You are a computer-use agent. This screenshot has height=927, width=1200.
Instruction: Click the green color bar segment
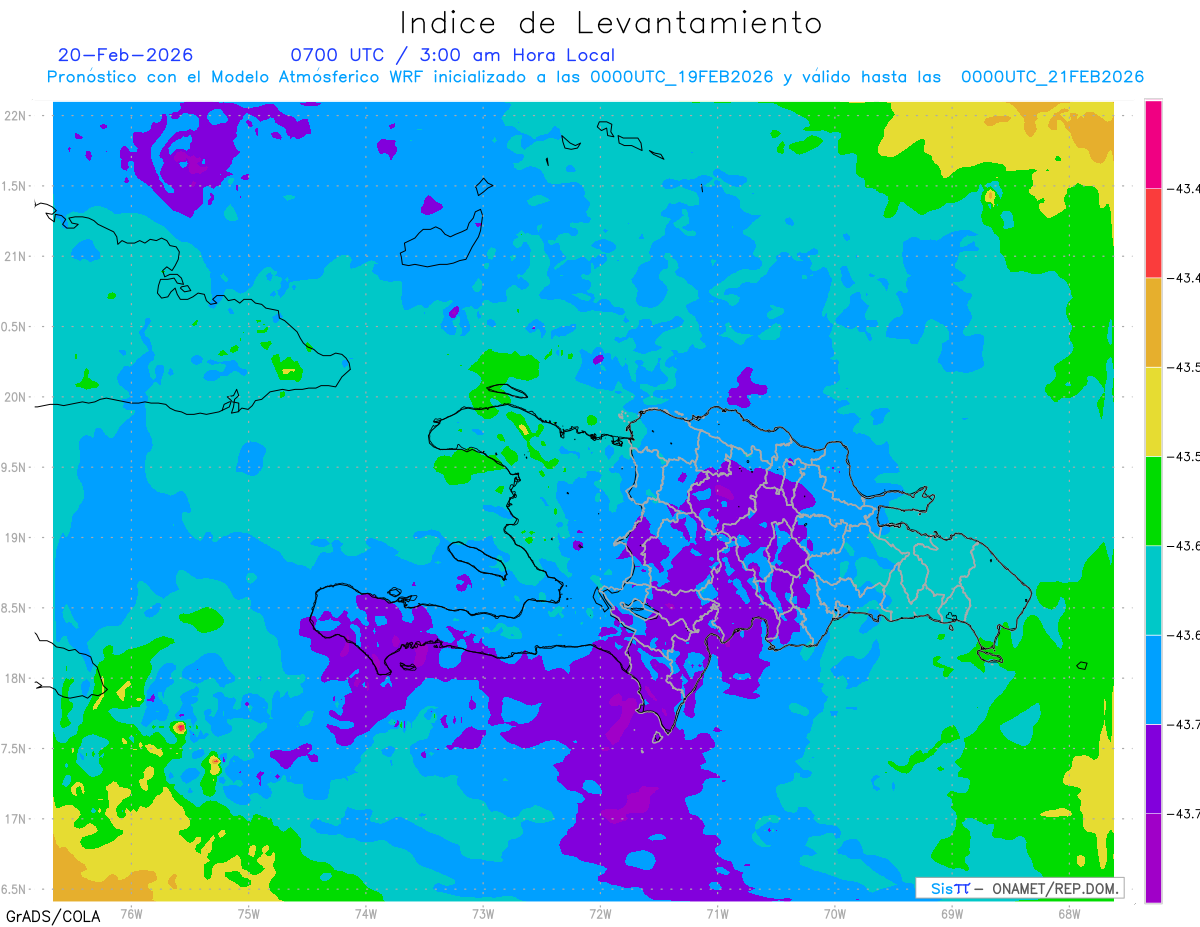[x=1153, y=500]
